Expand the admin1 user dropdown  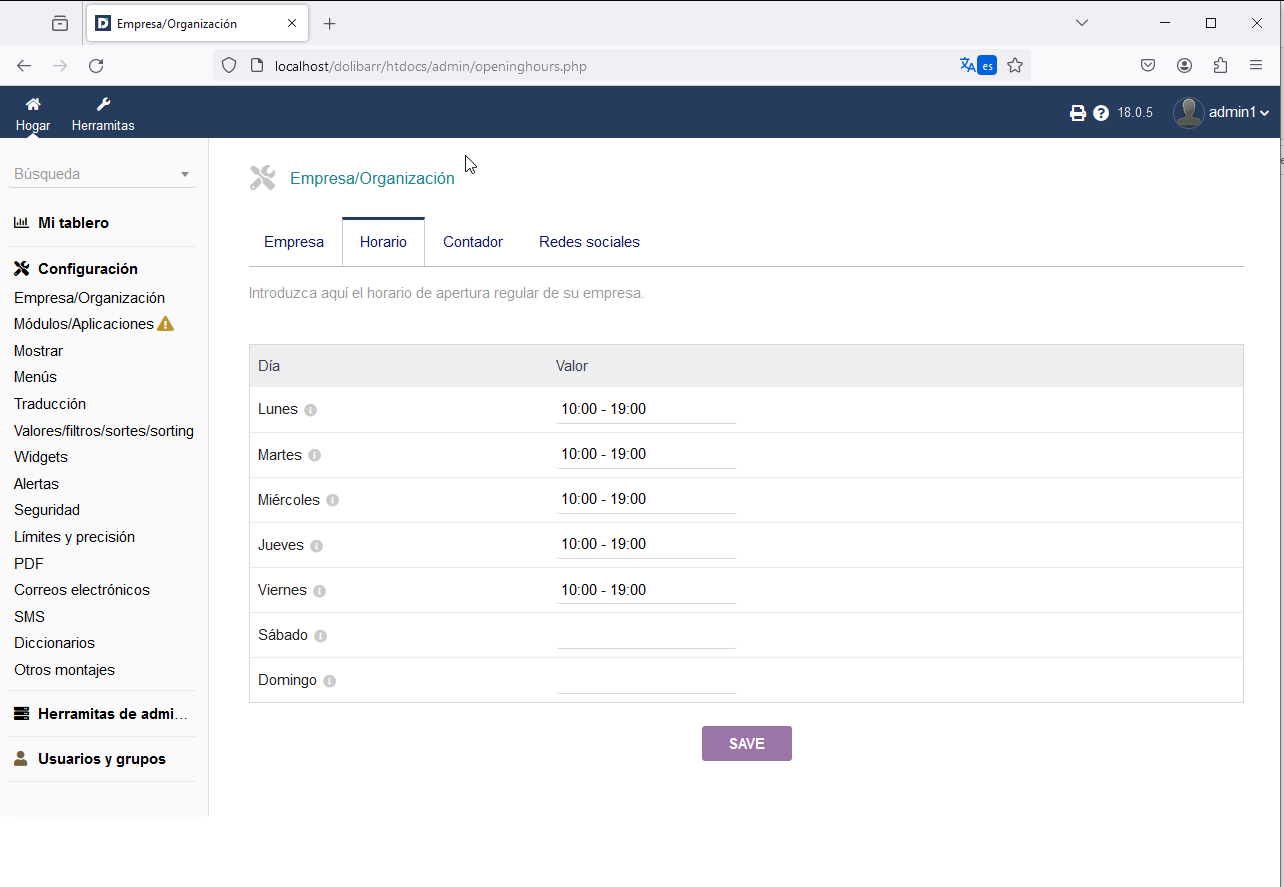coord(1222,113)
